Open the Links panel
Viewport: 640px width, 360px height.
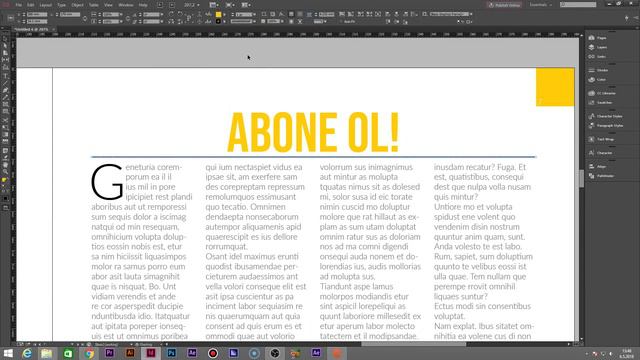tap(598, 57)
